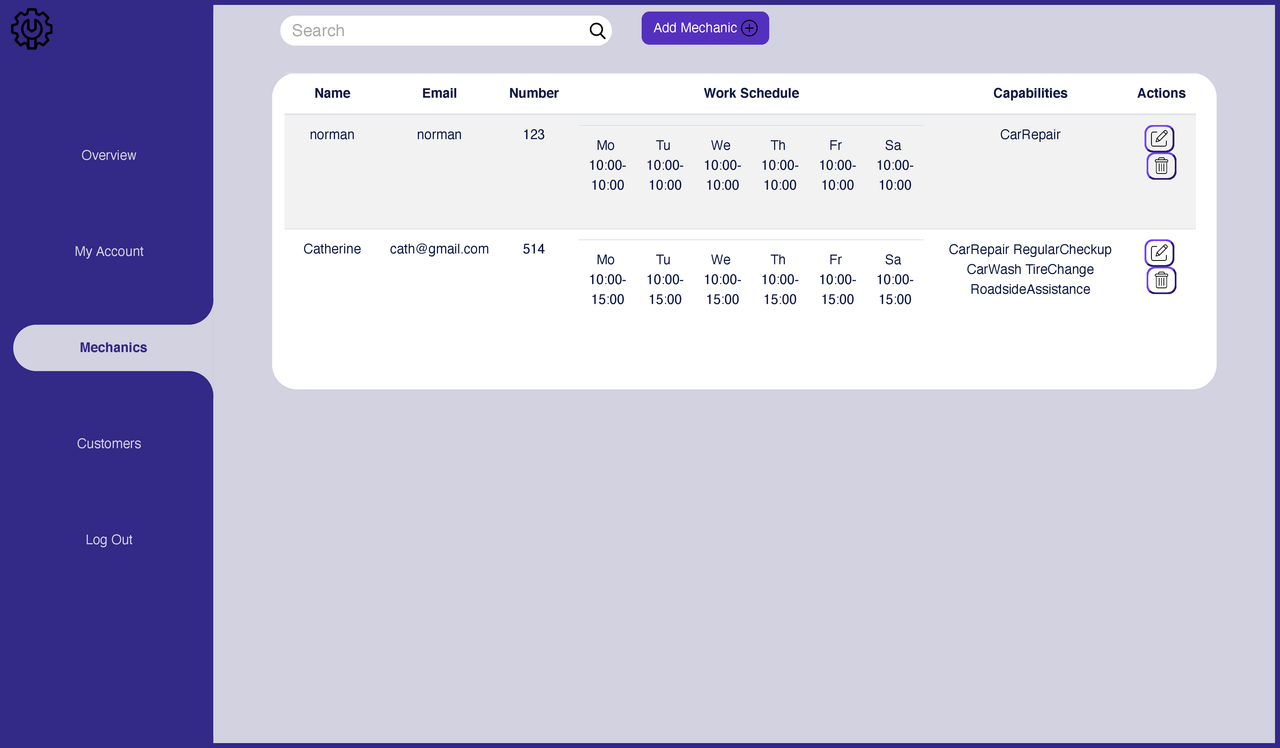The height and width of the screenshot is (748, 1280).
Task: Click Catherine's 'RoadsideAssistance' capability
Action: (x=1030, y=289)
